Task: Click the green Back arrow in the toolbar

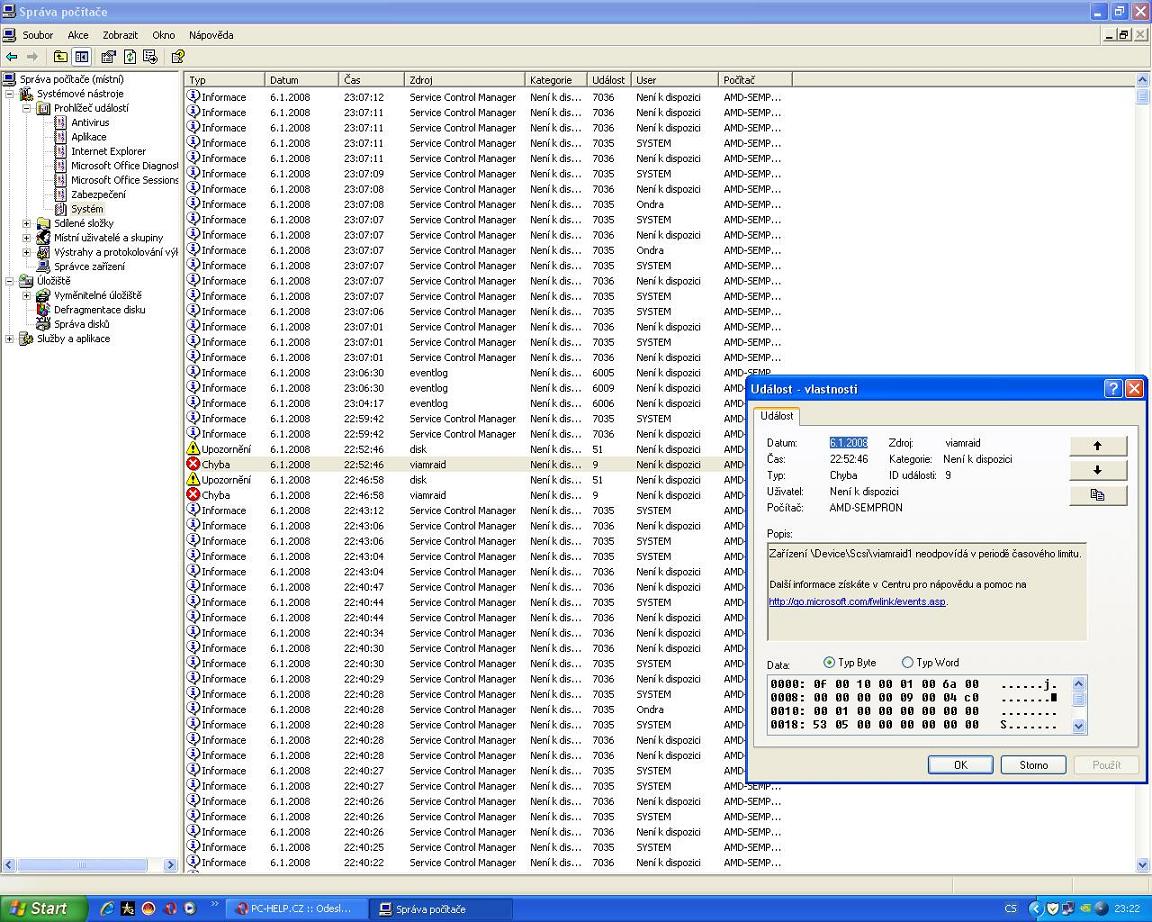Action: (x=12, y=57)
